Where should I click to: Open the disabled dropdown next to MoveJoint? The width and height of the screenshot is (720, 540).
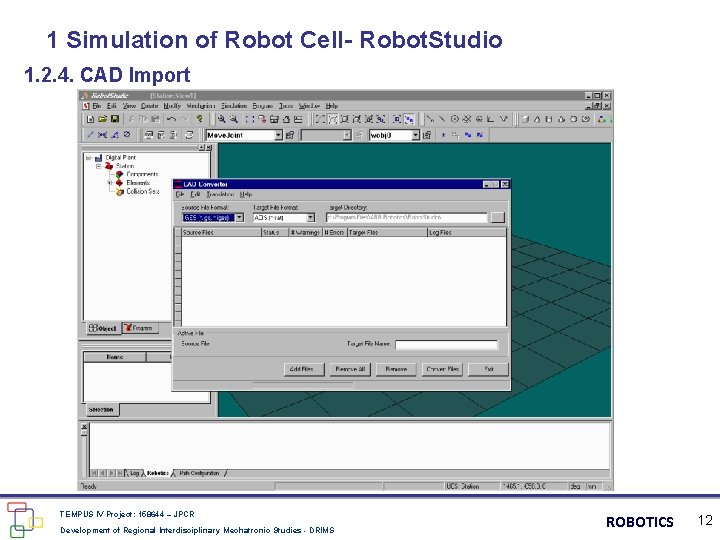tap(347, 135)
